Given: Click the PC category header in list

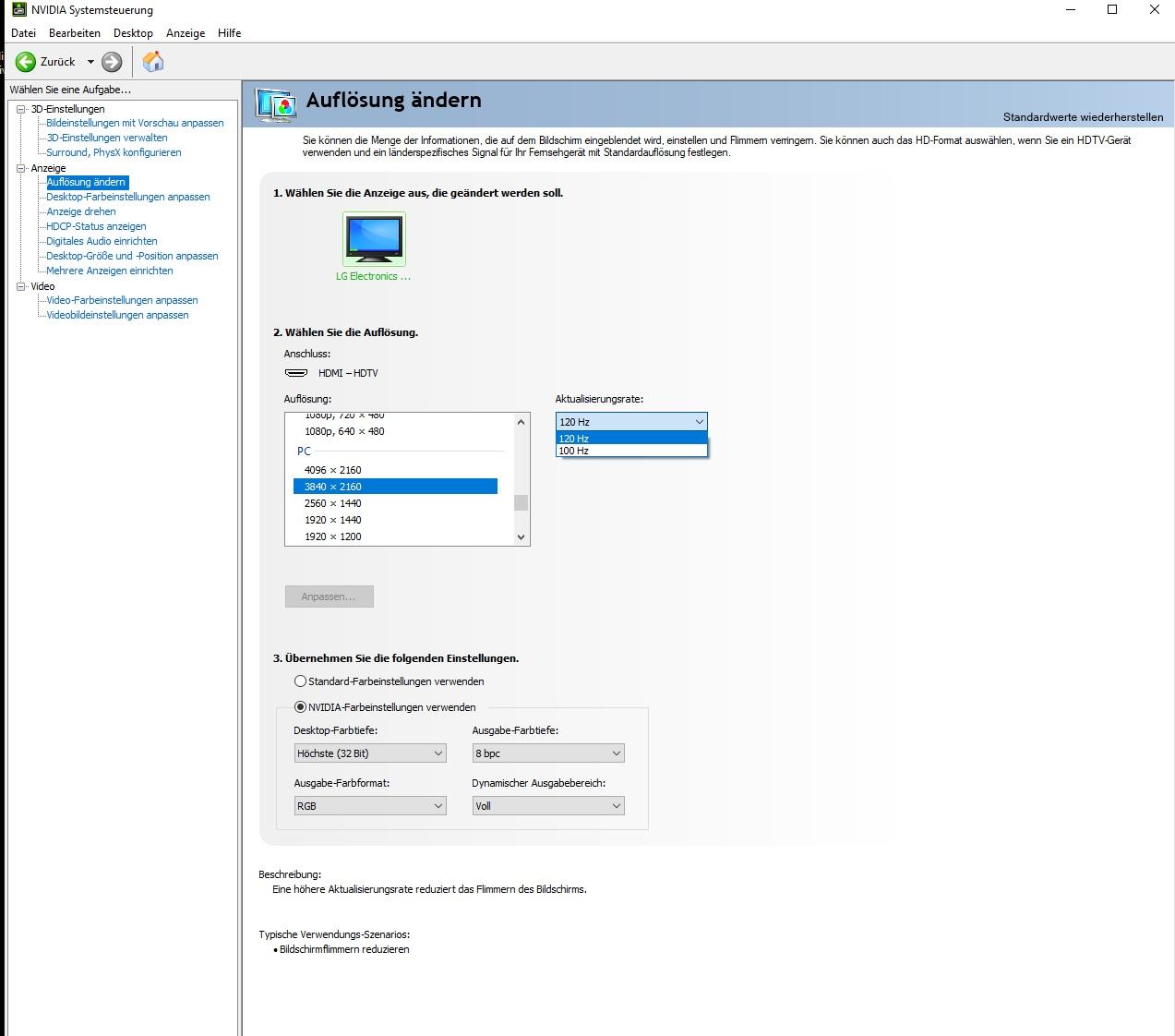Looking at the screenshot, I should pos(305,452).
